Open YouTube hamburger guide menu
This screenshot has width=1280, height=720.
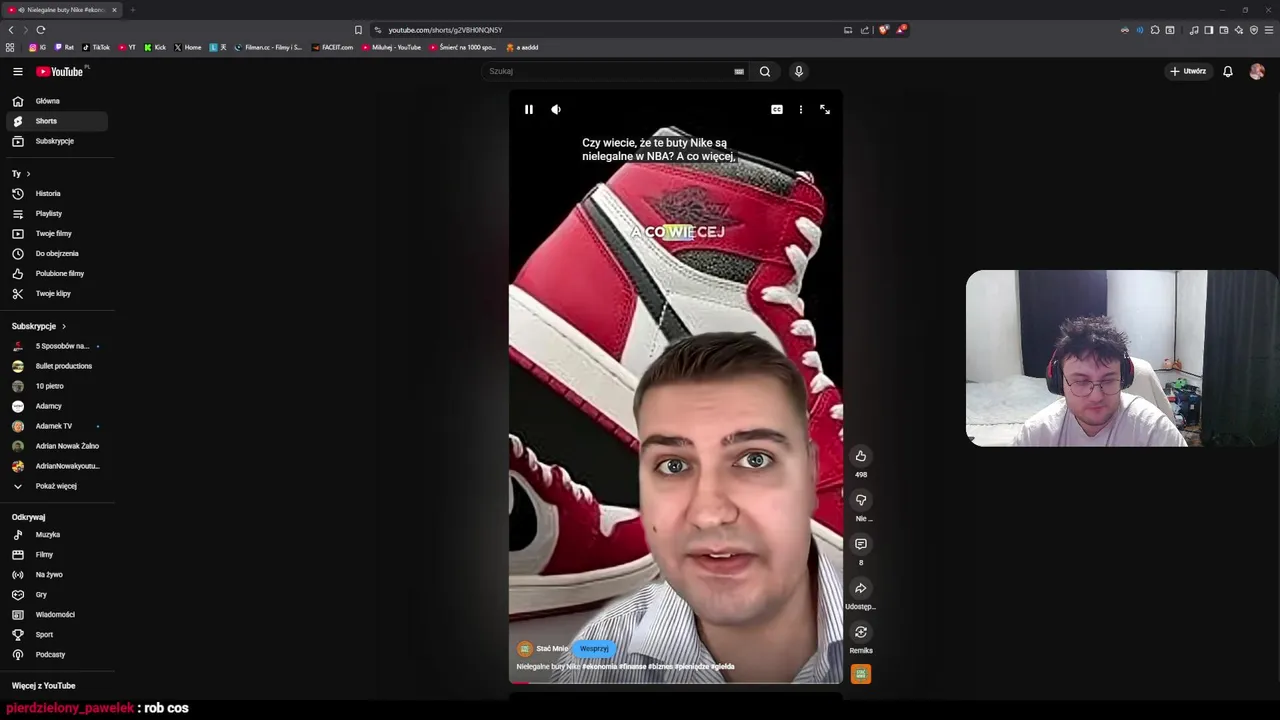click(x=17, y=71)
